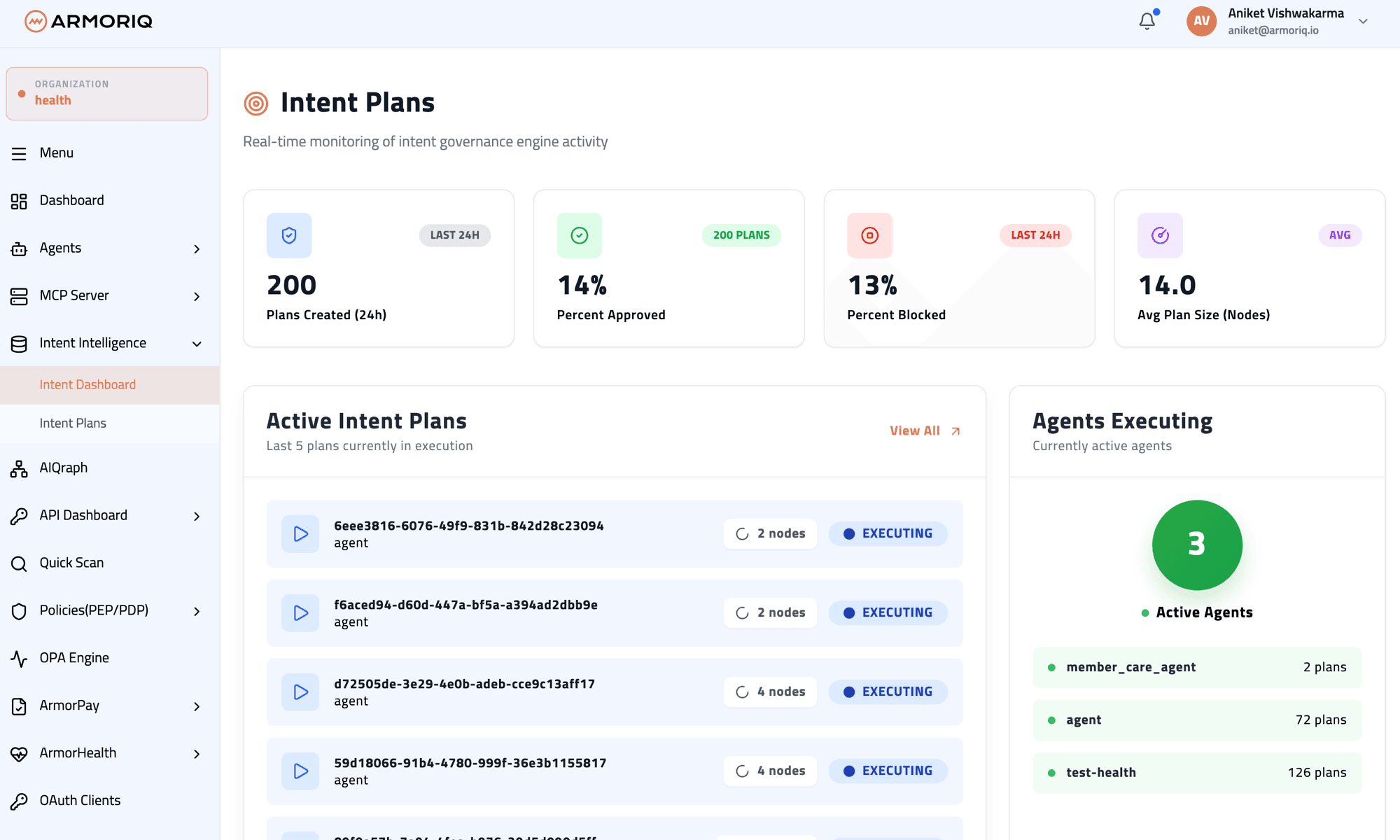Click the Intent Intelligence database icon

tap(19, 344)
